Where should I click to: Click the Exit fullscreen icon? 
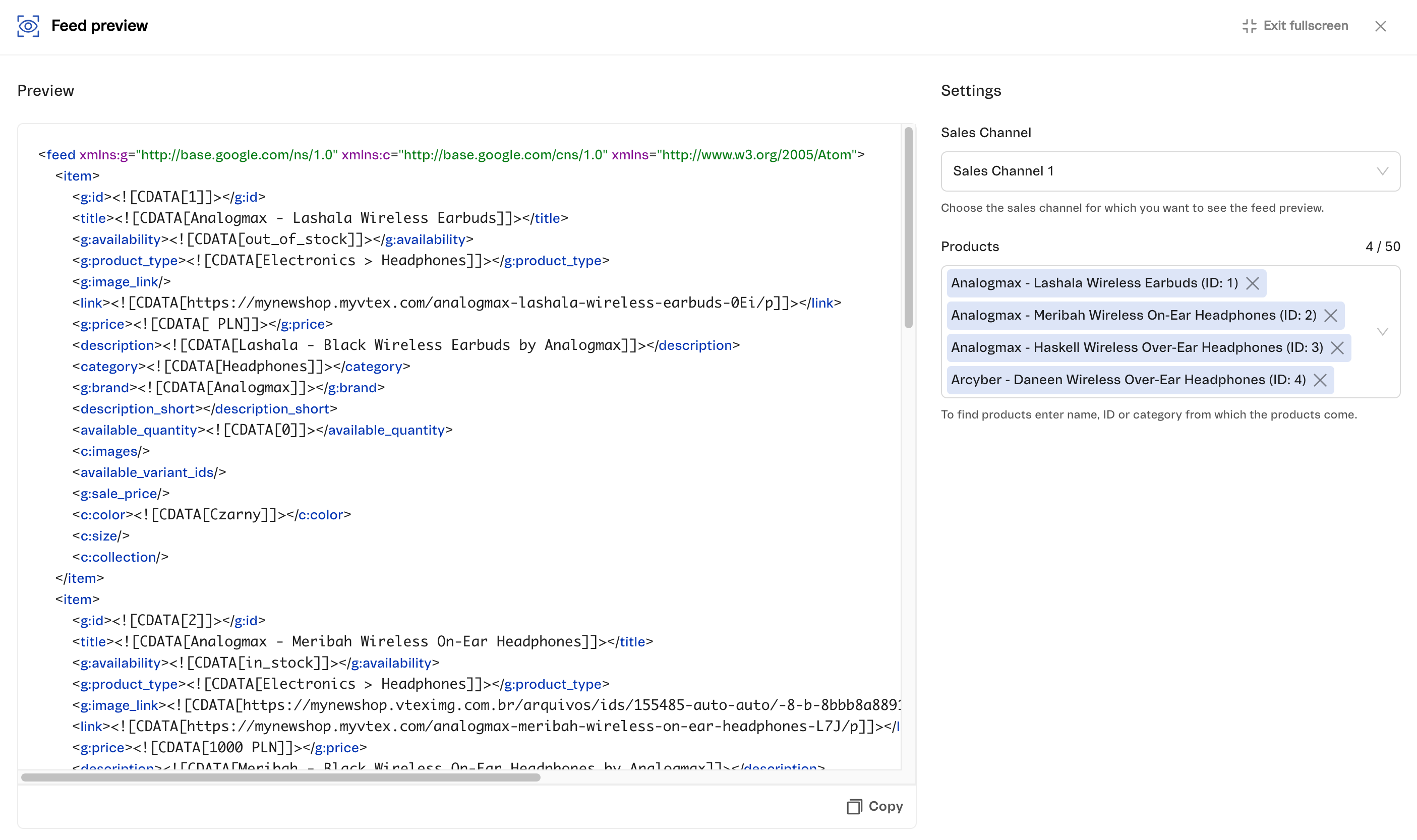[x=1249, y=26]
